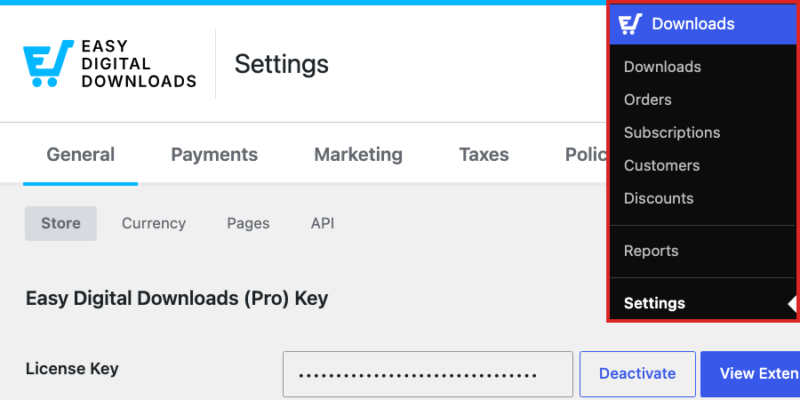This screenshot has width=800, height=400.
Task: Open the Pages sub-tab
Action: pos(248,223)
